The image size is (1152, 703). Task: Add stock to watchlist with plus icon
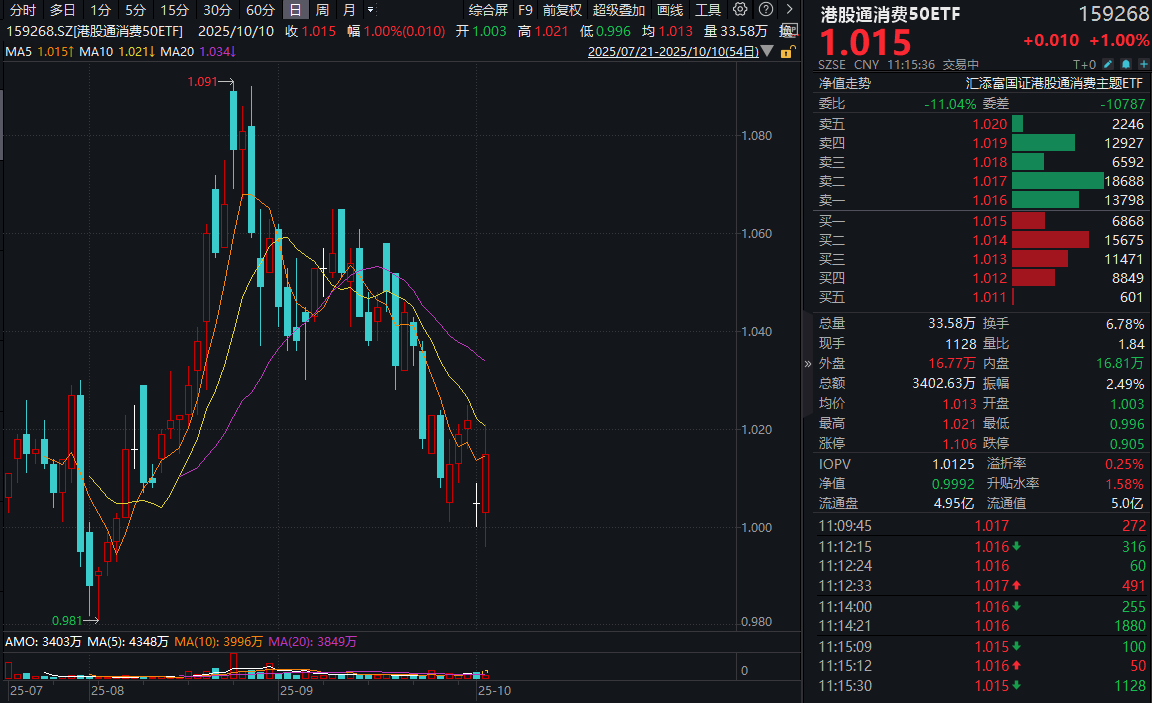pos(1142,64)
